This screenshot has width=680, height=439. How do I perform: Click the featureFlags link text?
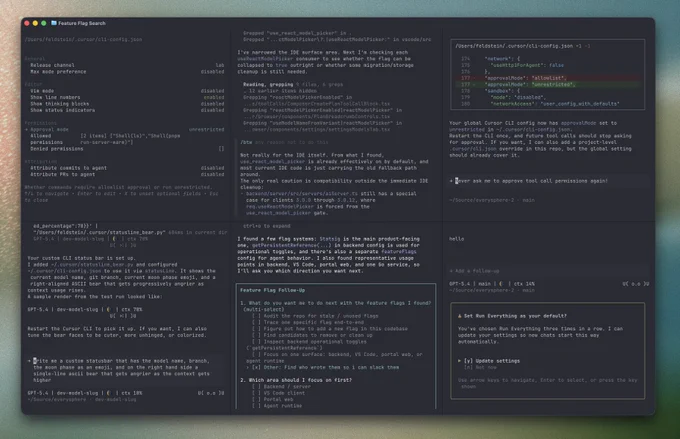point(400,252)
